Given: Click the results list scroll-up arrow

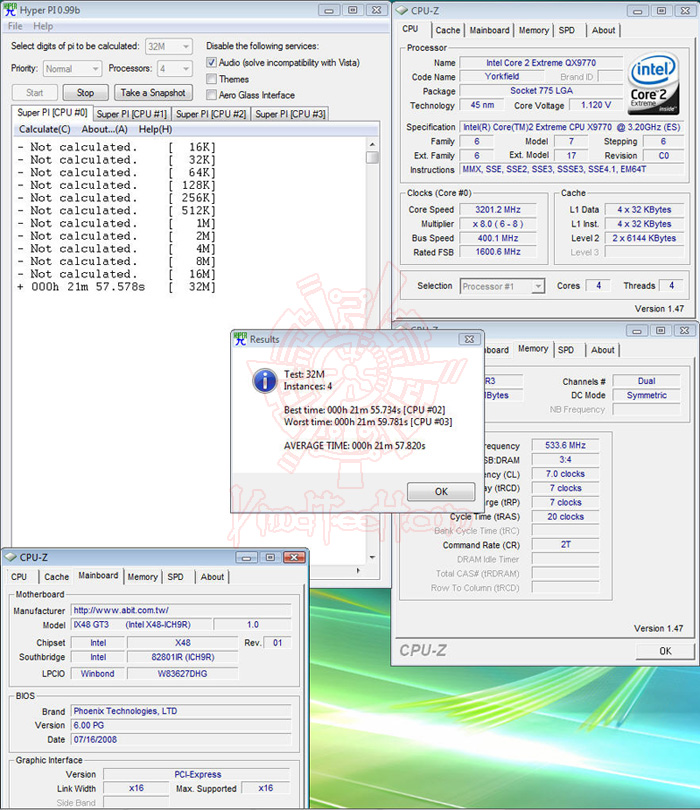Looking at the screenshot, I should (x=372, y=144).
